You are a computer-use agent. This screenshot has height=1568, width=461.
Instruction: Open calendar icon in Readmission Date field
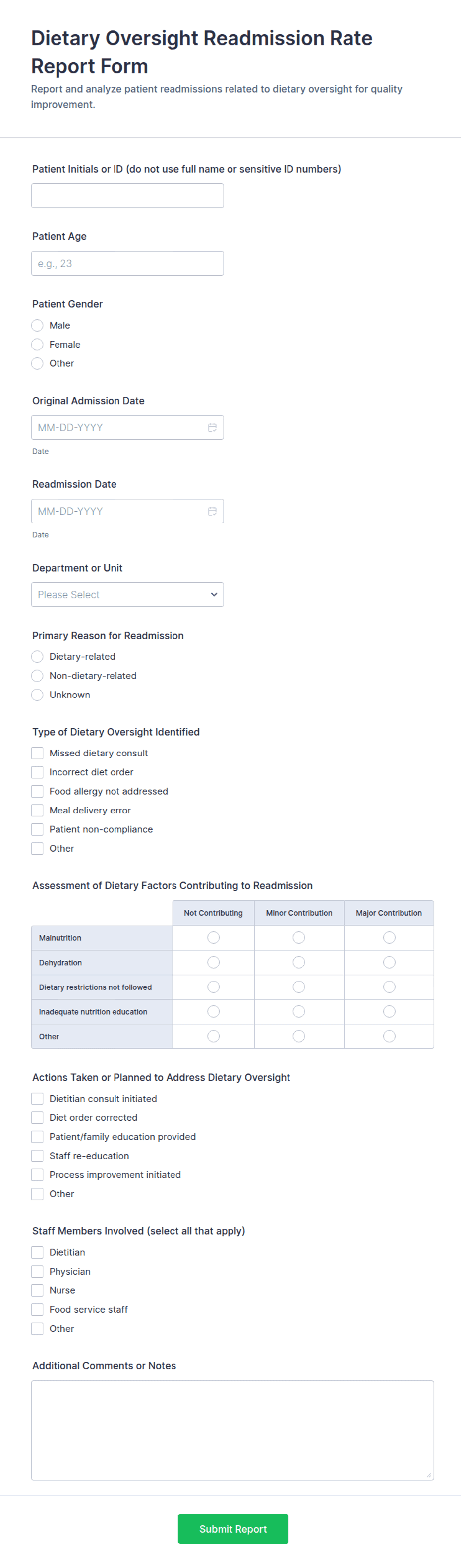coord(212,511)
